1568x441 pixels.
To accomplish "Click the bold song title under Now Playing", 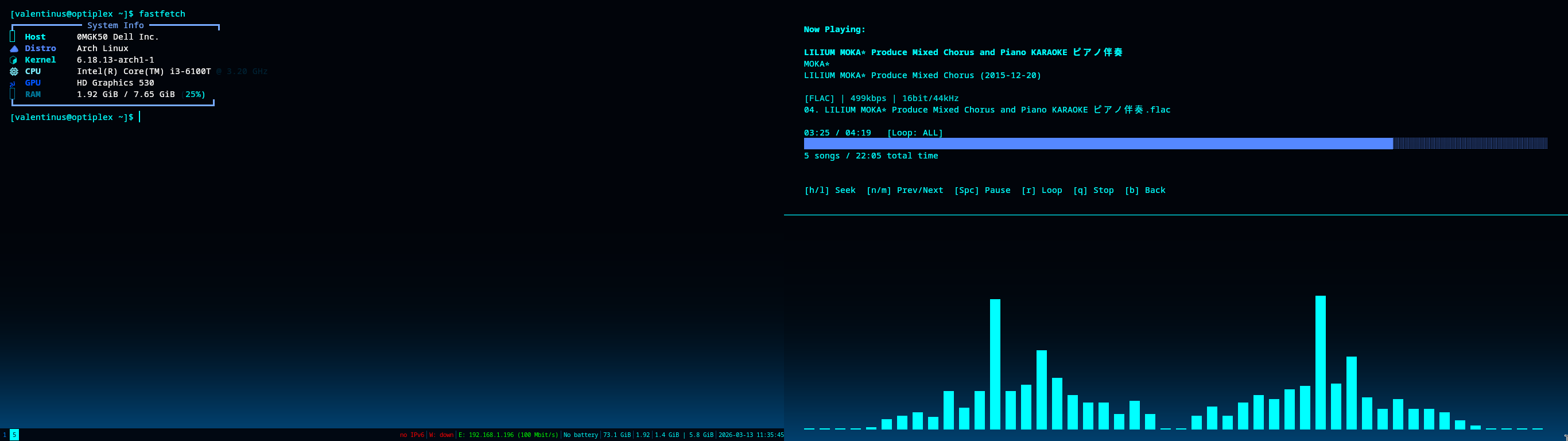I will pos(963,52).
